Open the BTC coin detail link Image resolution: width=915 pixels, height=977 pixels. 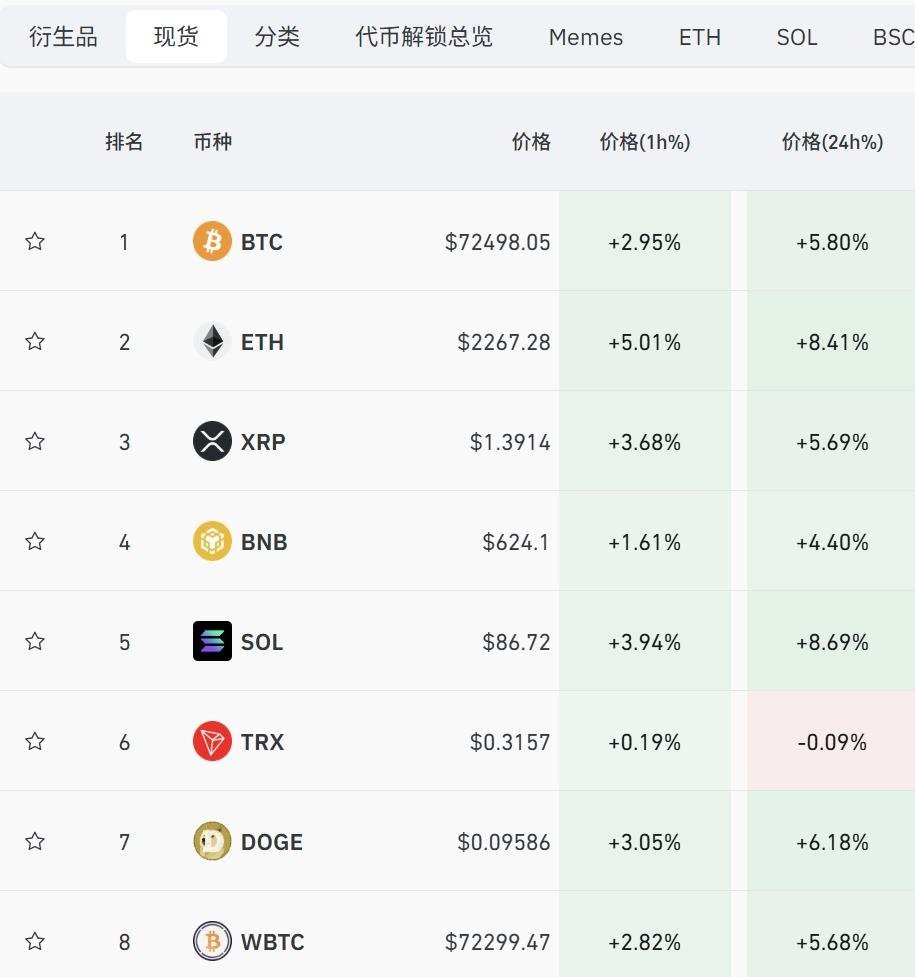click(261, 241)
